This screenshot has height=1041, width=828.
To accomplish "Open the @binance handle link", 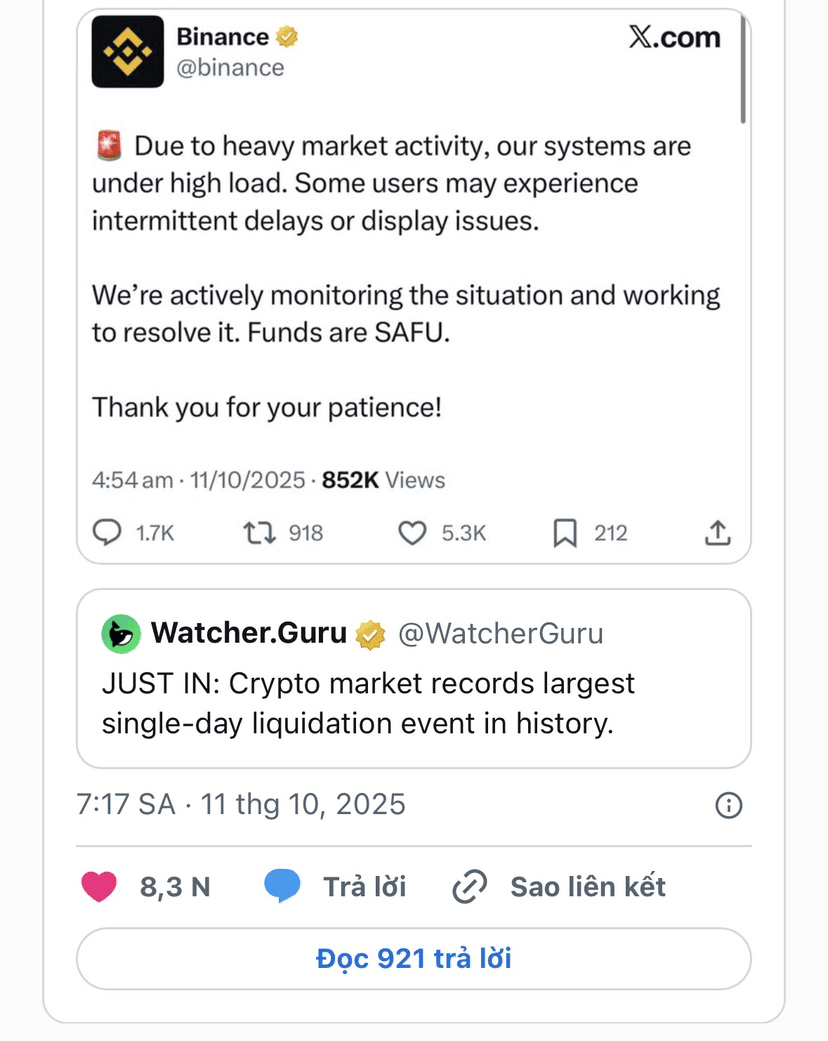I will [x=230, y=67].
